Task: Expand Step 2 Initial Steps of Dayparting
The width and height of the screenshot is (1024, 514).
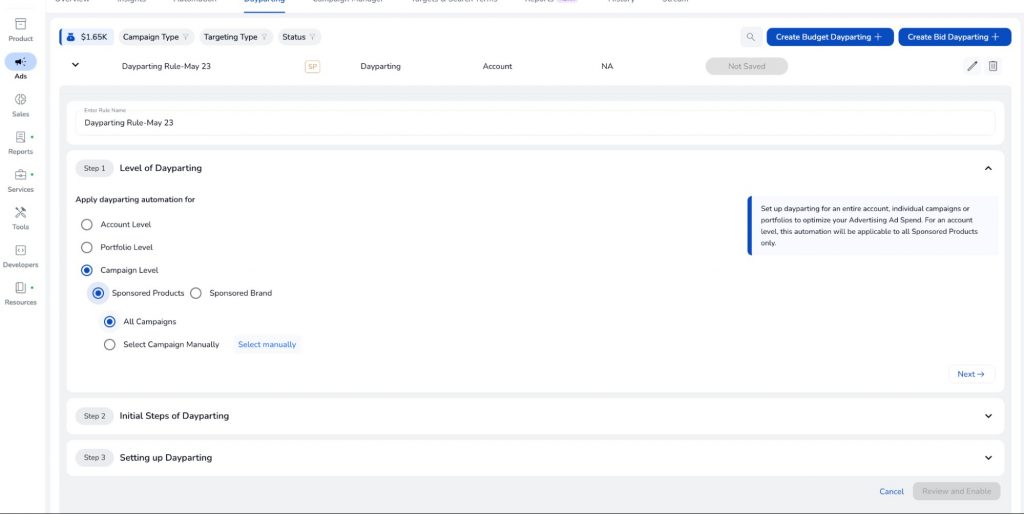Action: pos(988,416)
